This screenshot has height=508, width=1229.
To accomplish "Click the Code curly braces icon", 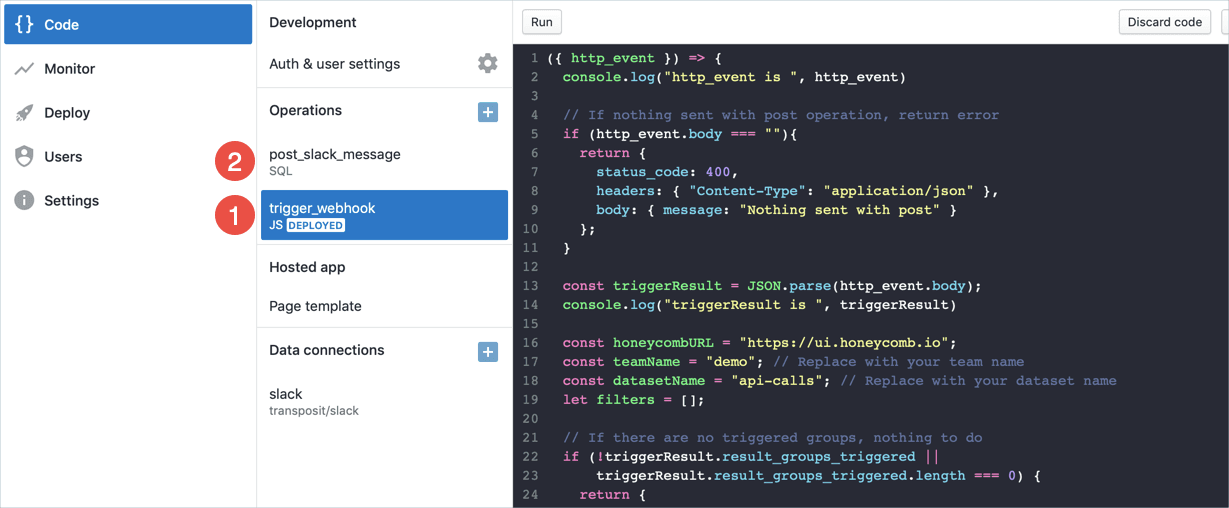I will coord(24,24).
